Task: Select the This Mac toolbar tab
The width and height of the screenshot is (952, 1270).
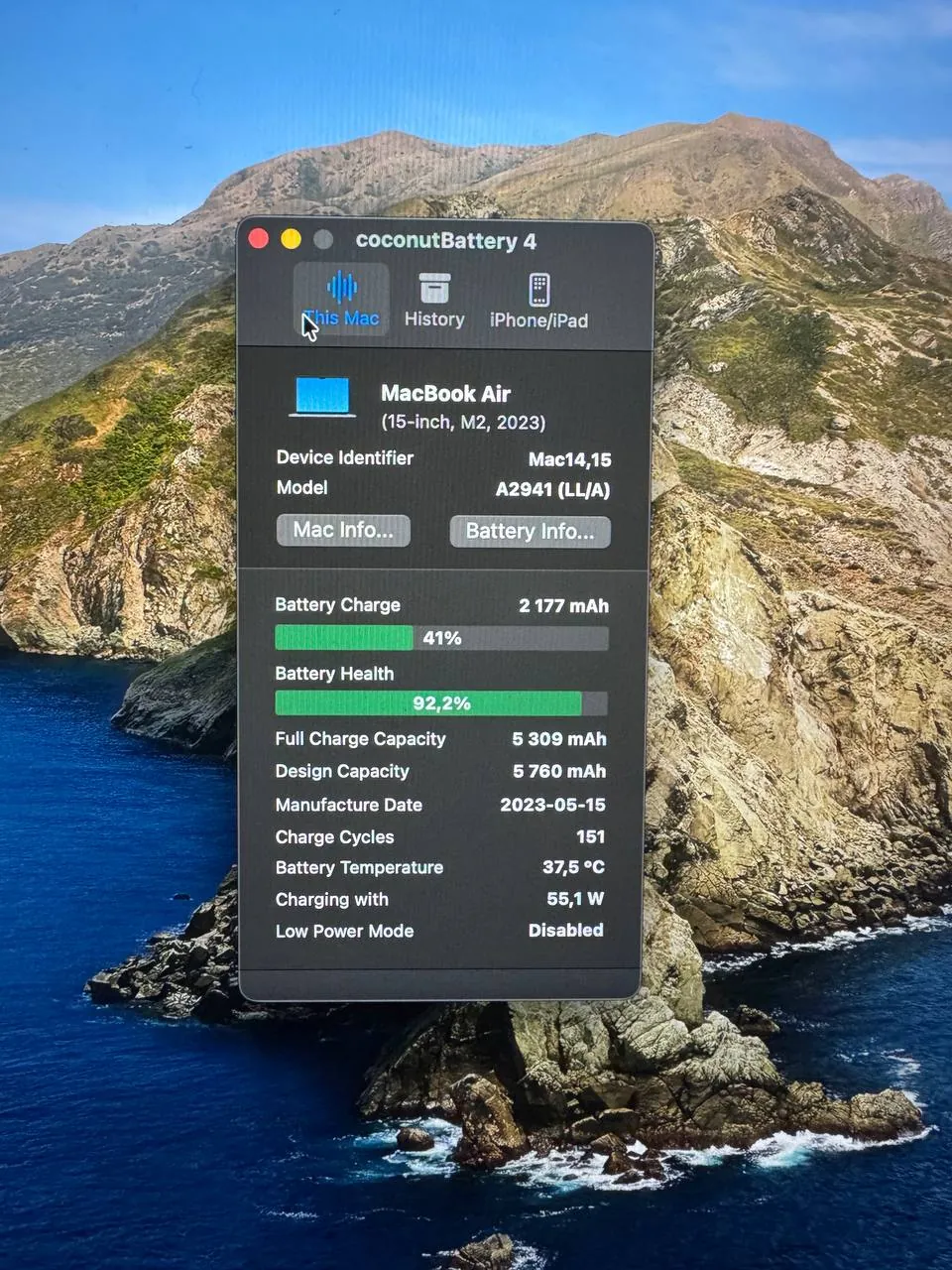Action: point(341,300)
